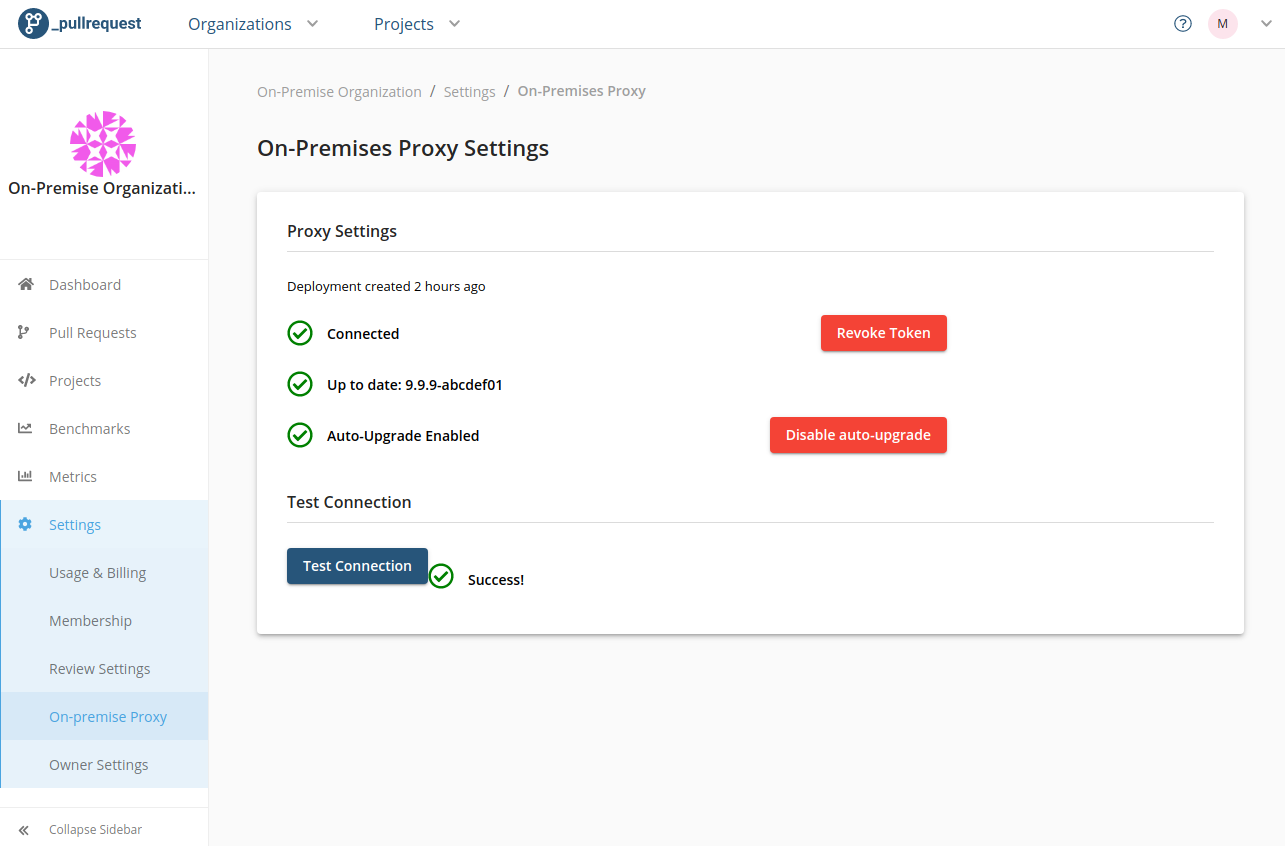
Task: Click the Connected green check icon
Action: coord(300,333)
